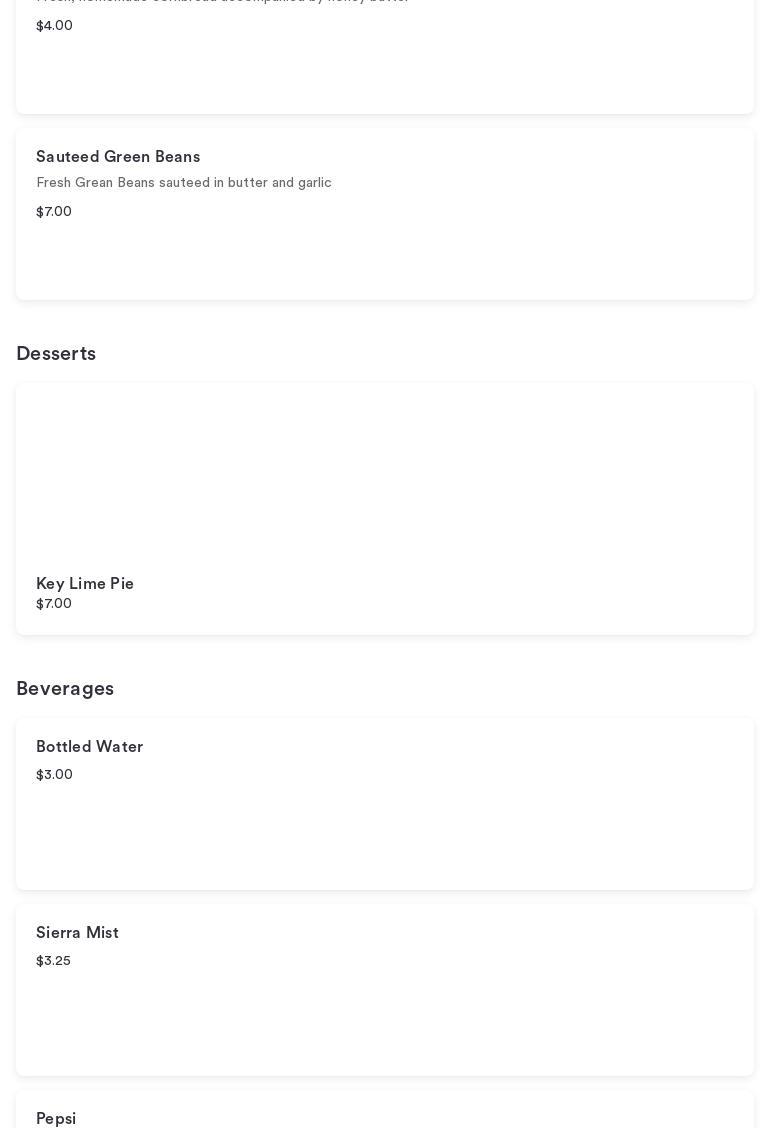Open the Sierra Mist item title
The image size is (770, 1128).
point(77,933)
